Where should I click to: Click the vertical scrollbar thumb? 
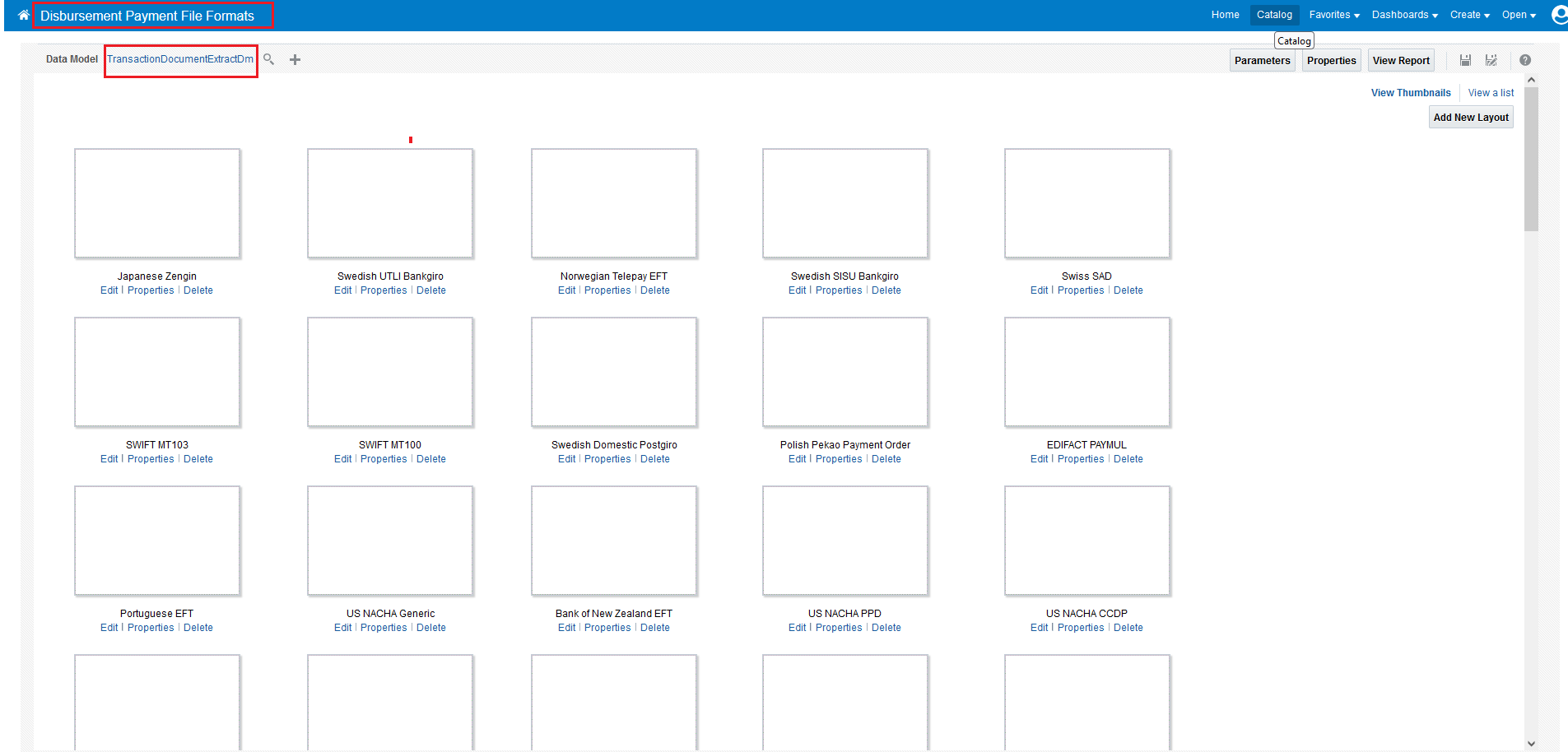tap(1531, 159)
